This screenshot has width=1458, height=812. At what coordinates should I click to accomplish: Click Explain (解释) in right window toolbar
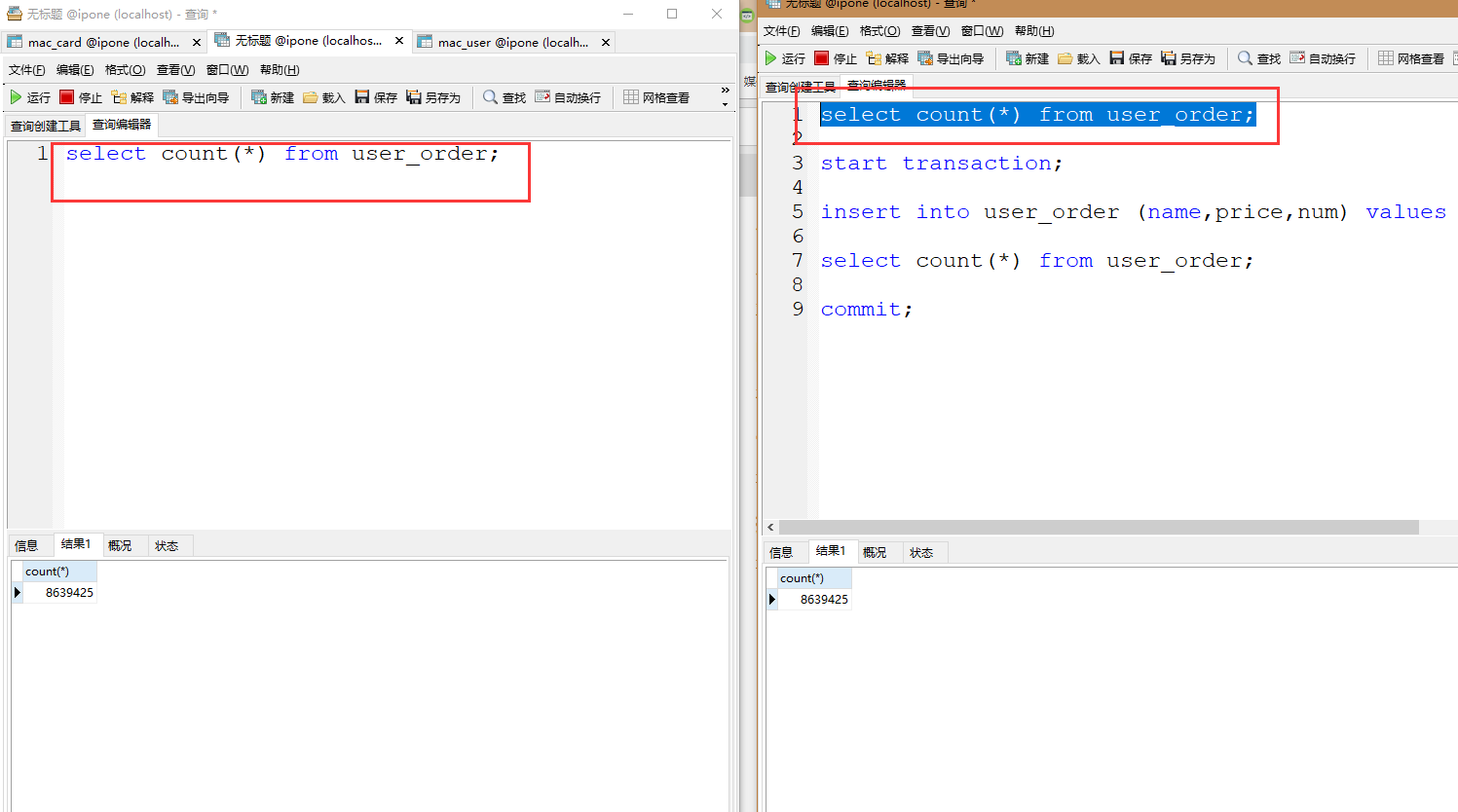(x=887, y=58)
